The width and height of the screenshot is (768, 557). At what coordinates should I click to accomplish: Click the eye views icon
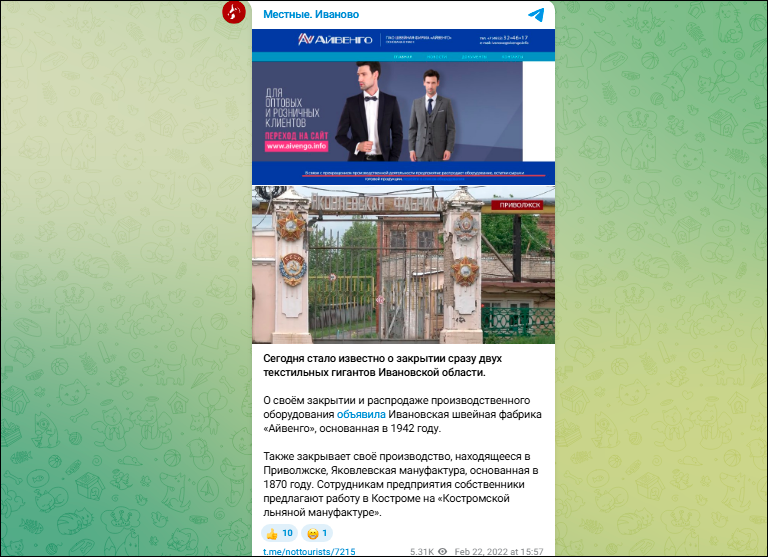(x=442, y=551)
